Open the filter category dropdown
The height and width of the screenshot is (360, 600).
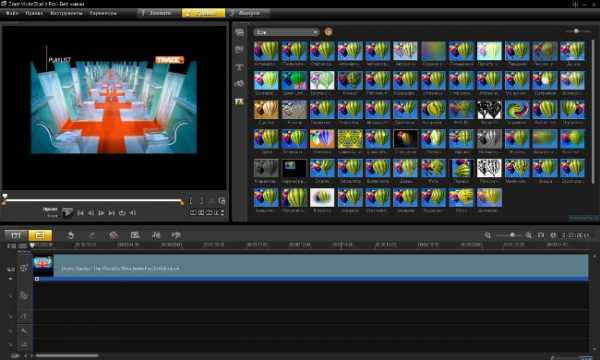pos(285,32)
